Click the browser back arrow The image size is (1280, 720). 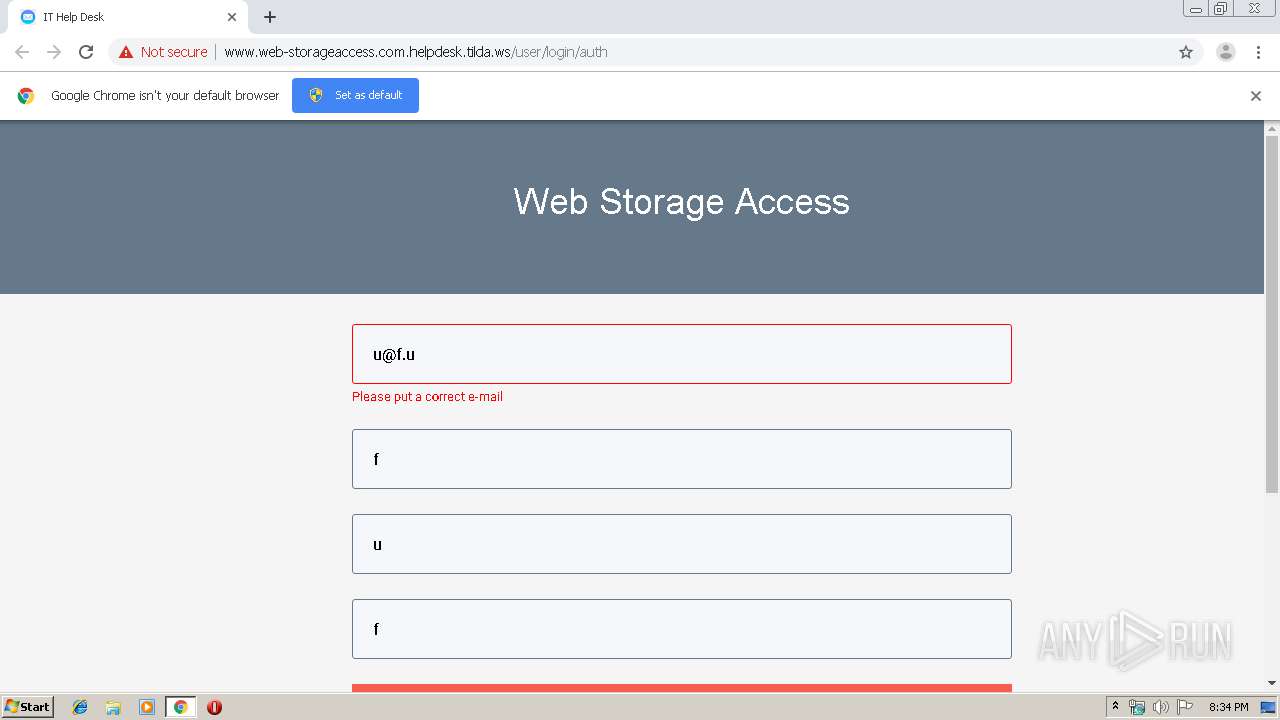[22, 52]
